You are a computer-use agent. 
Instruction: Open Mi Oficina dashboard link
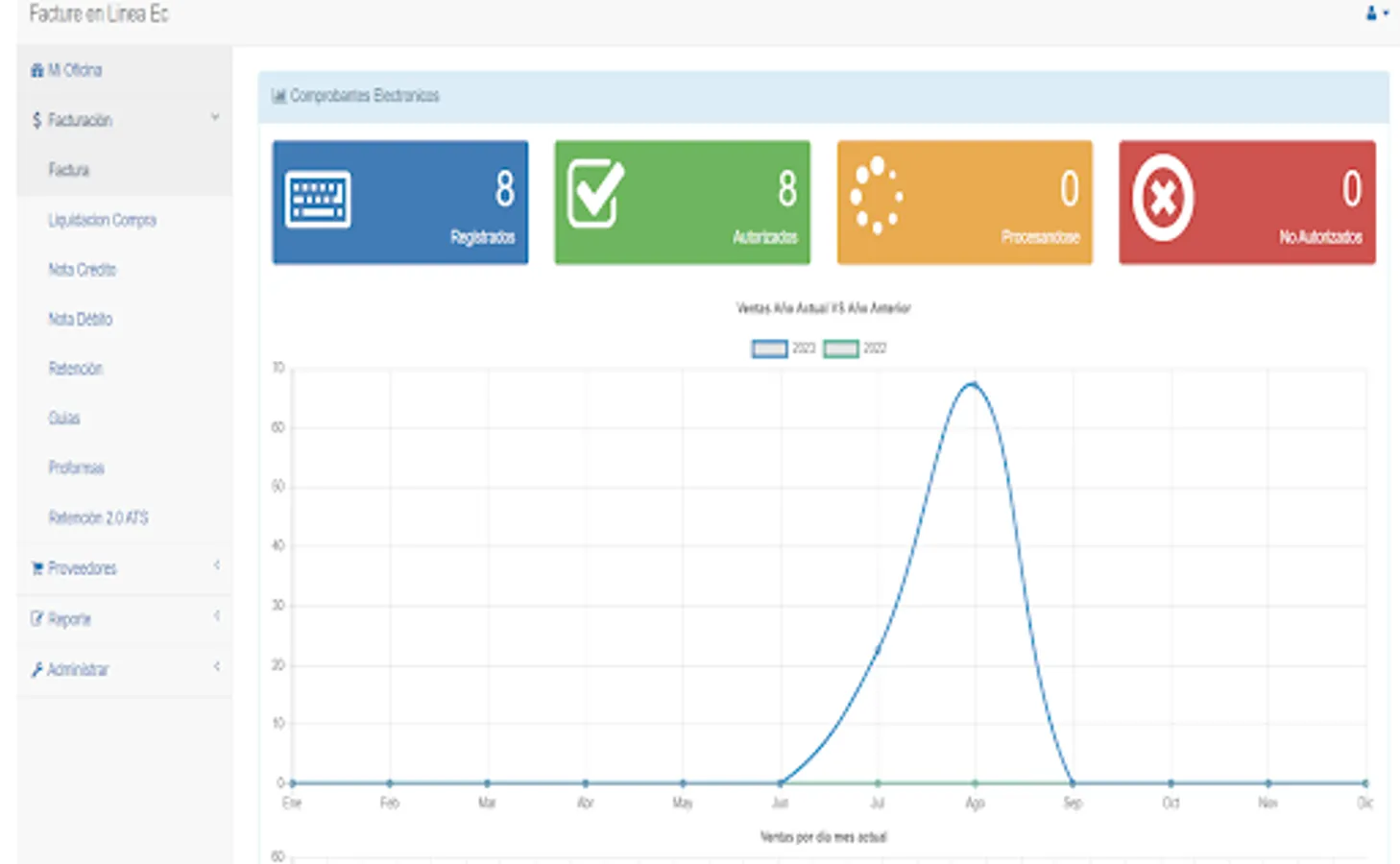(x=75, y=70)
